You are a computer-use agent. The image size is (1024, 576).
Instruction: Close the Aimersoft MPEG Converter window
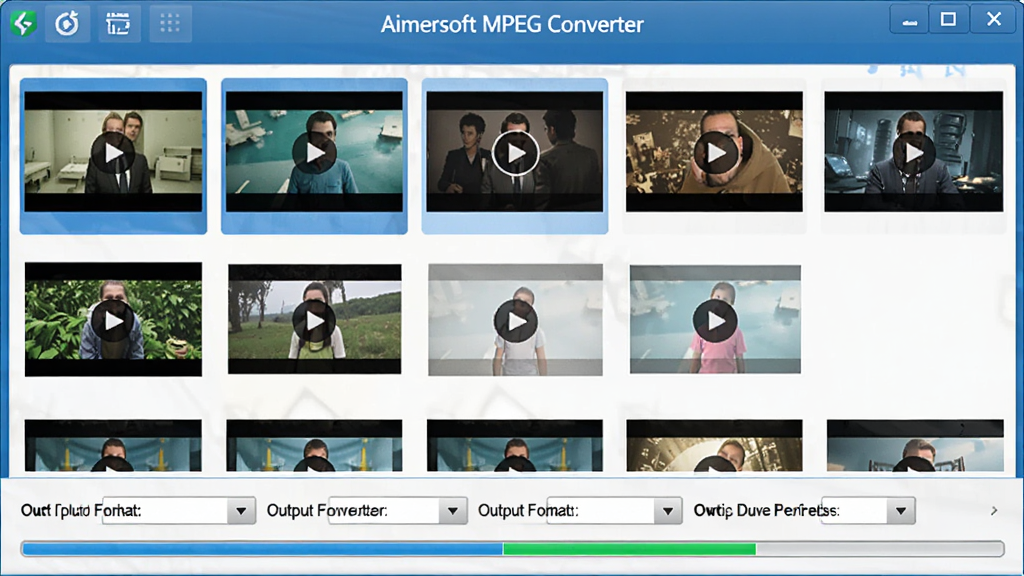point(994,20)
